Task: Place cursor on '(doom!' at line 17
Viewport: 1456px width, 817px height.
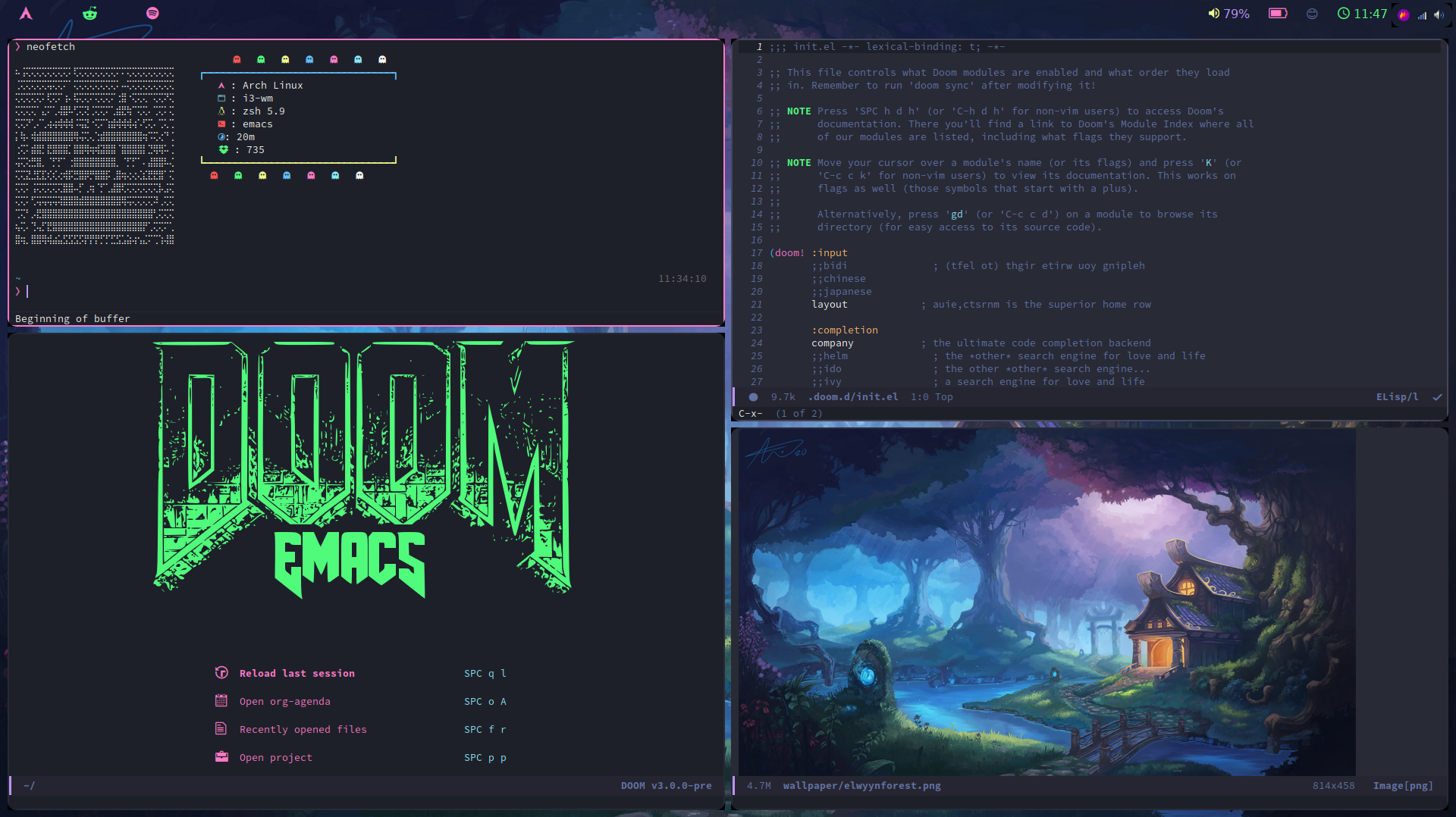Action: (x=787, y=253)
